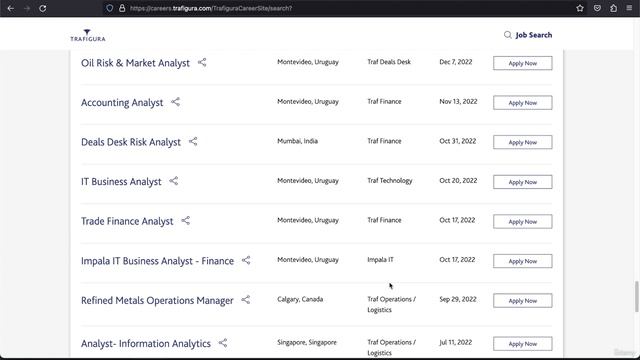Click 'Oct 31, 2022' date text
This screenshot has height=360, width=640.
coord(458,141)
